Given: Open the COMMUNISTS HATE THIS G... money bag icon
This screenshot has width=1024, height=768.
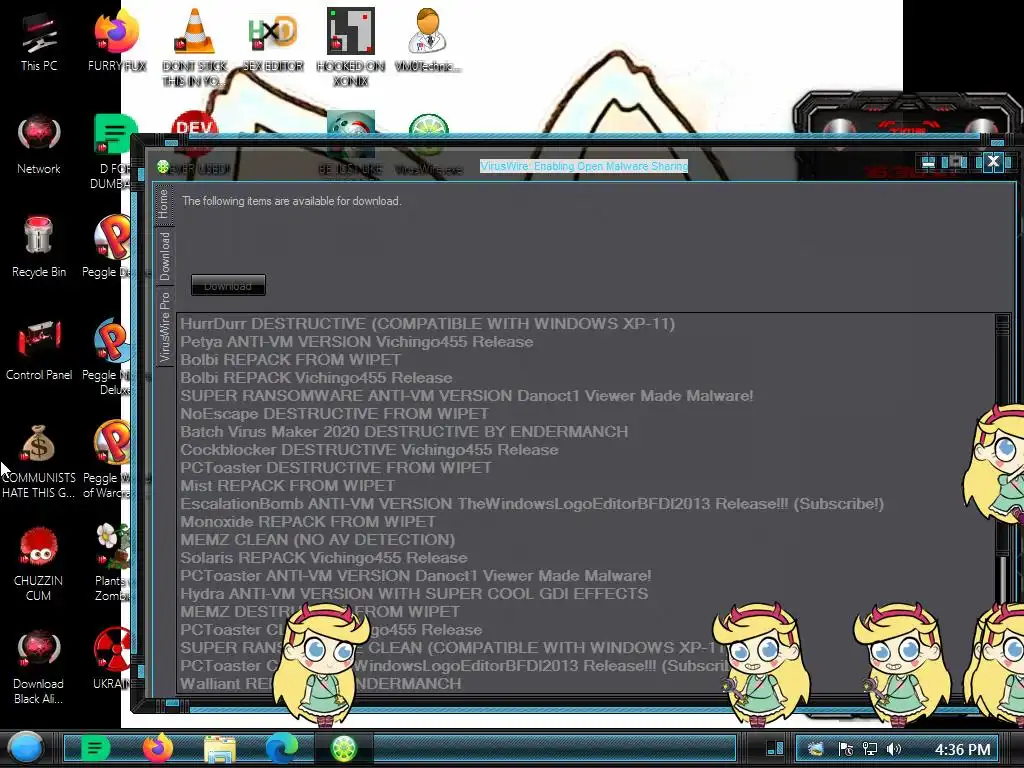Looking at the screenshot, I should click(x=39, y=461).
